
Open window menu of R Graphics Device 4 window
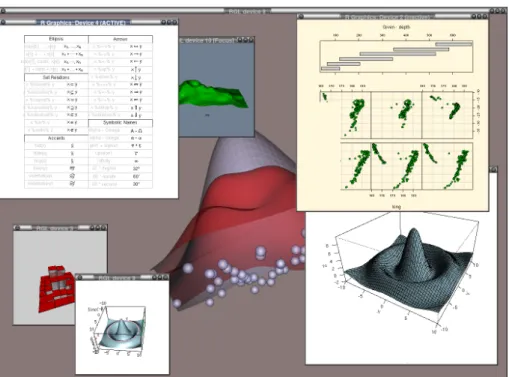coord(3,22)
